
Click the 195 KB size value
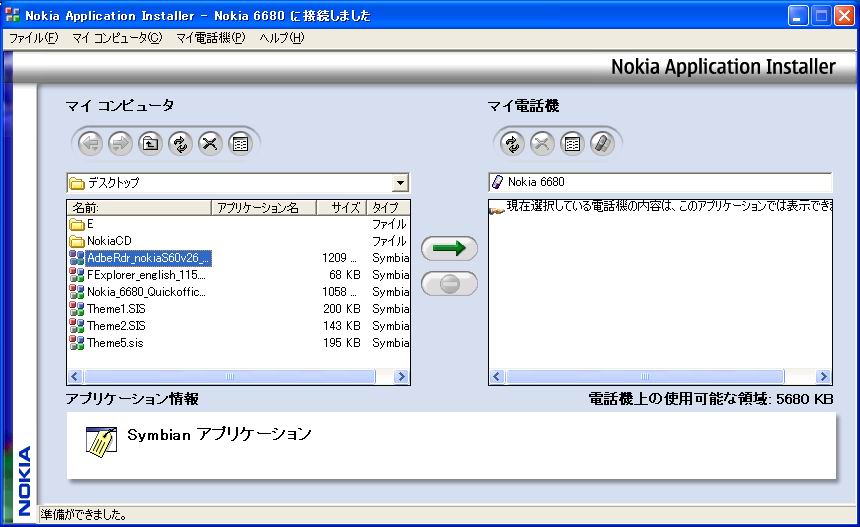click(x=341, y=343)
